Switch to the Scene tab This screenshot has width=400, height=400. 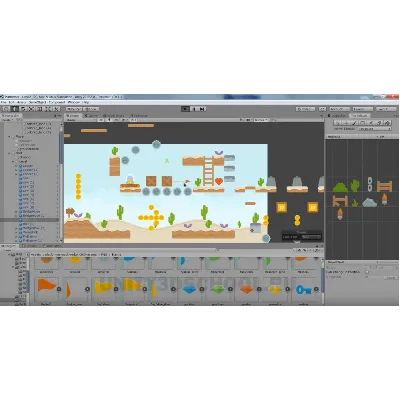pyautogui.click(x=74, y=116)
